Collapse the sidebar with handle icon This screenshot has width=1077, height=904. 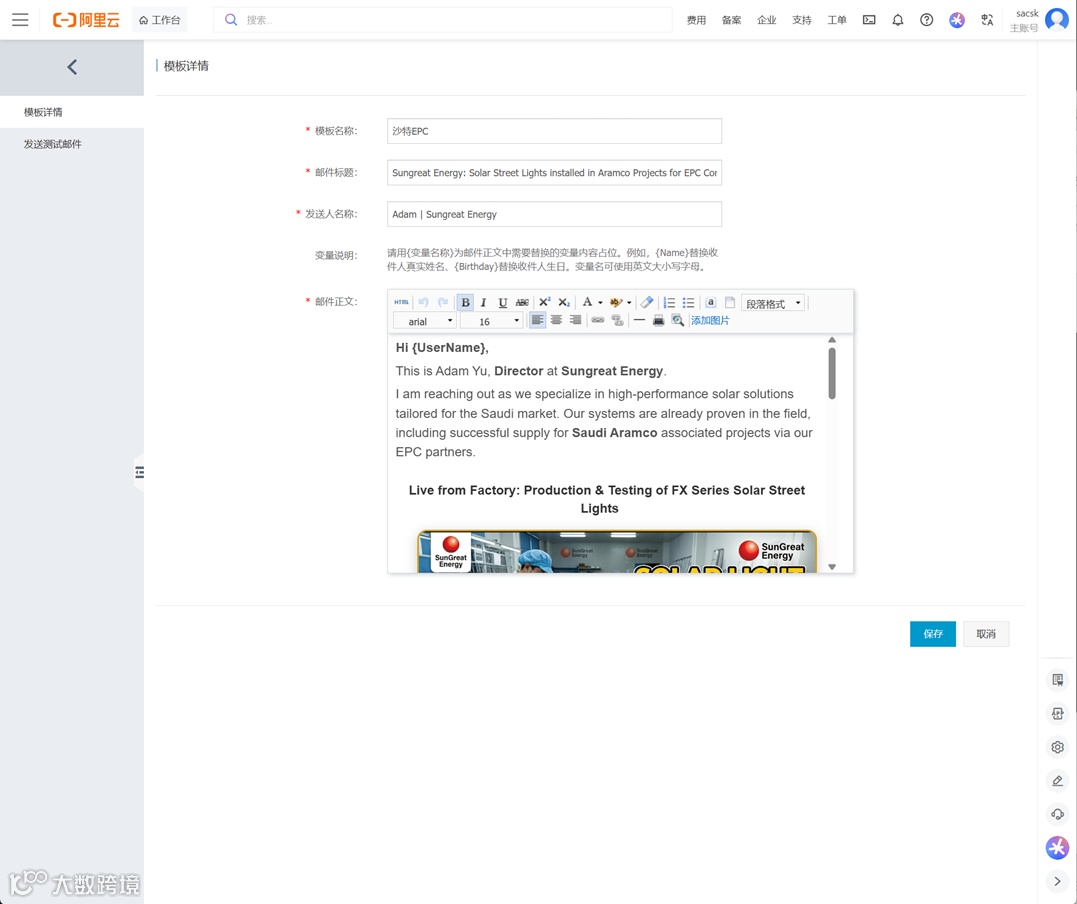pyautogui.click(x=139, y=472)
